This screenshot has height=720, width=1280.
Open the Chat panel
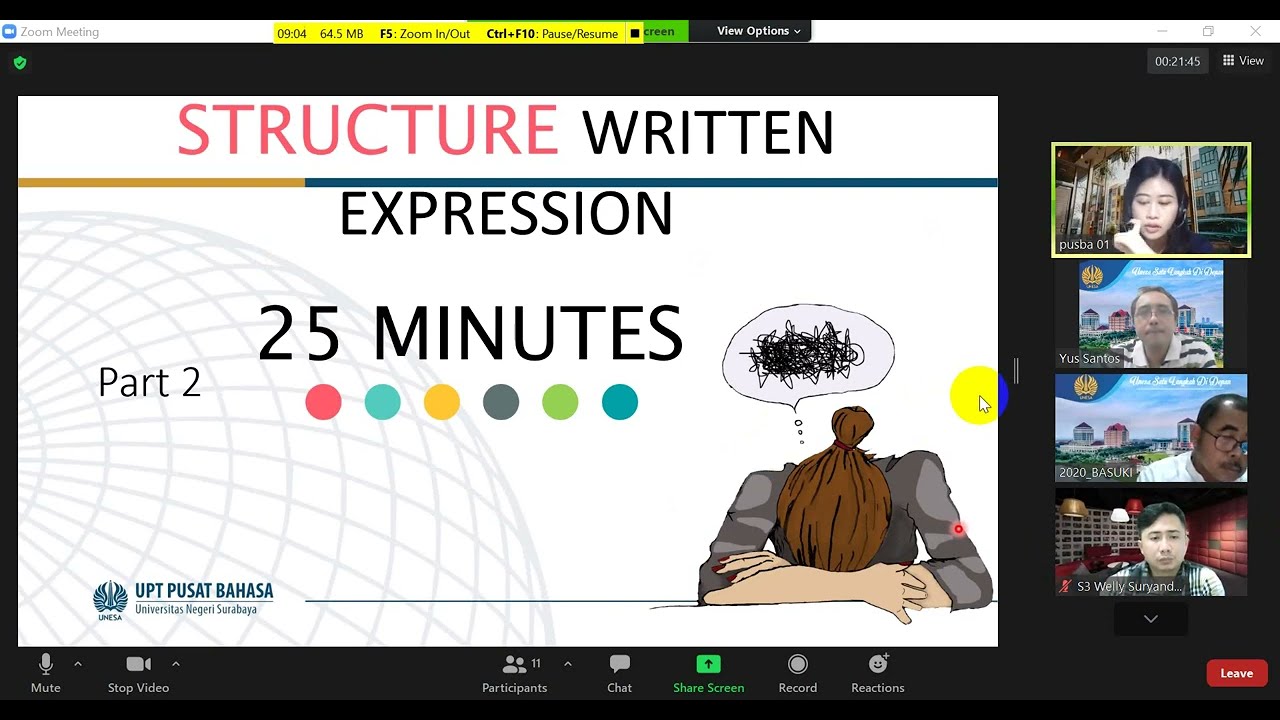pyautogui.click(x=619, y=673)
